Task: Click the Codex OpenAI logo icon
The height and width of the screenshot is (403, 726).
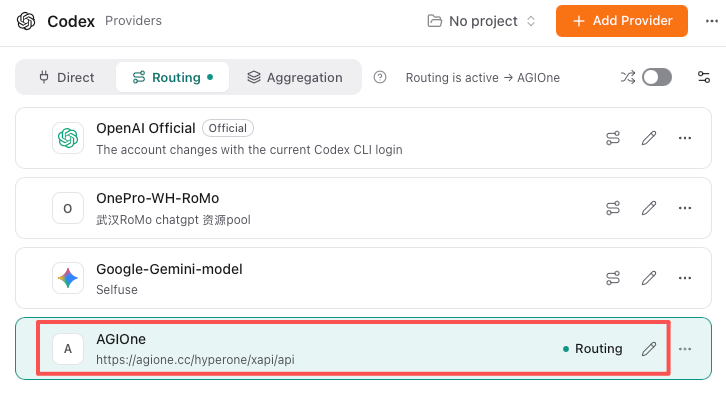Action: [26, 21]
